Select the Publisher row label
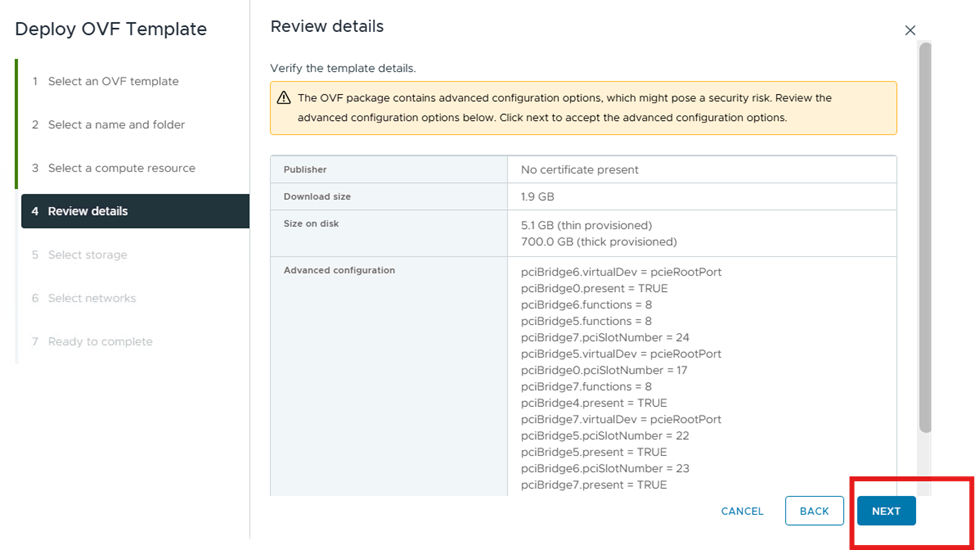This screenshot has height=550, width=975. click(x=305, y=170)
